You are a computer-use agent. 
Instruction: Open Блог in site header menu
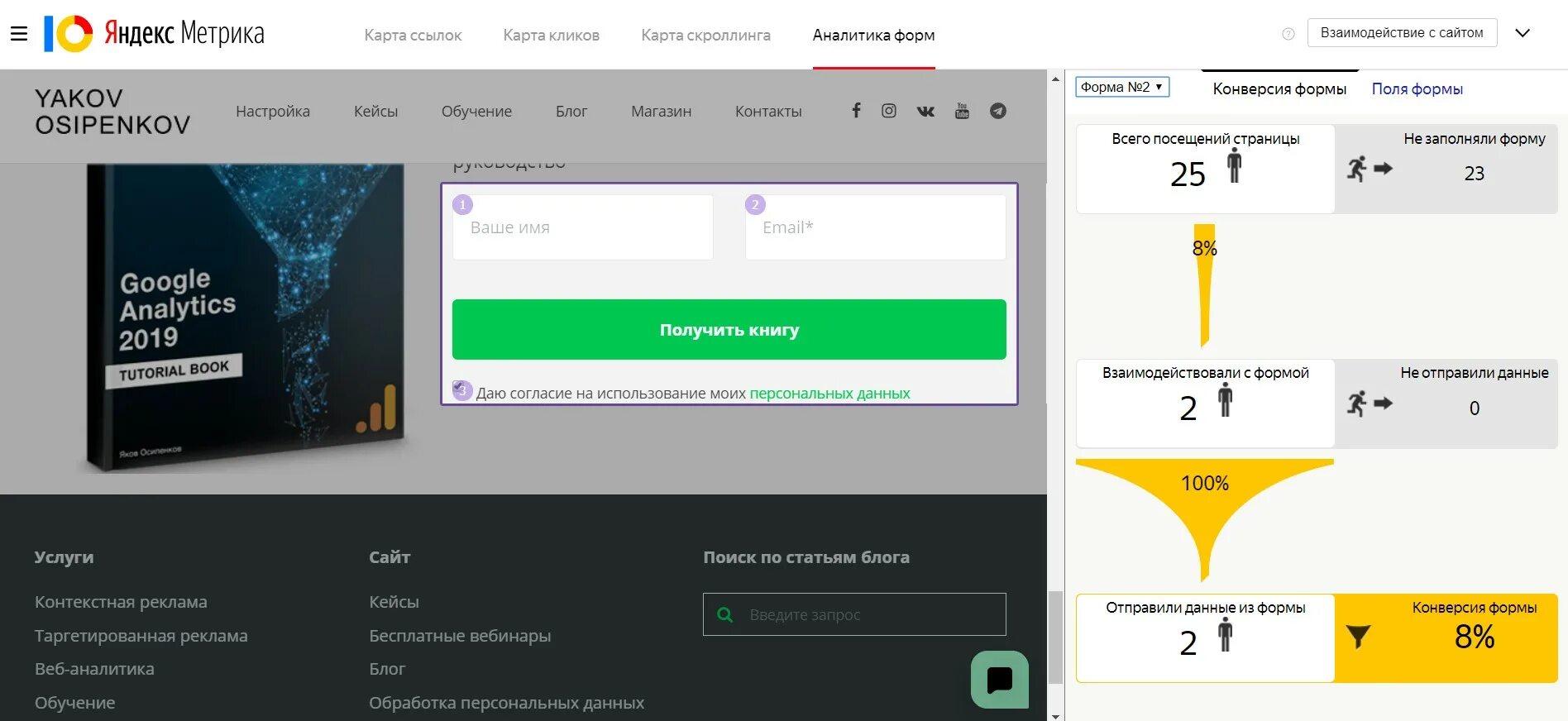point(571,111)
